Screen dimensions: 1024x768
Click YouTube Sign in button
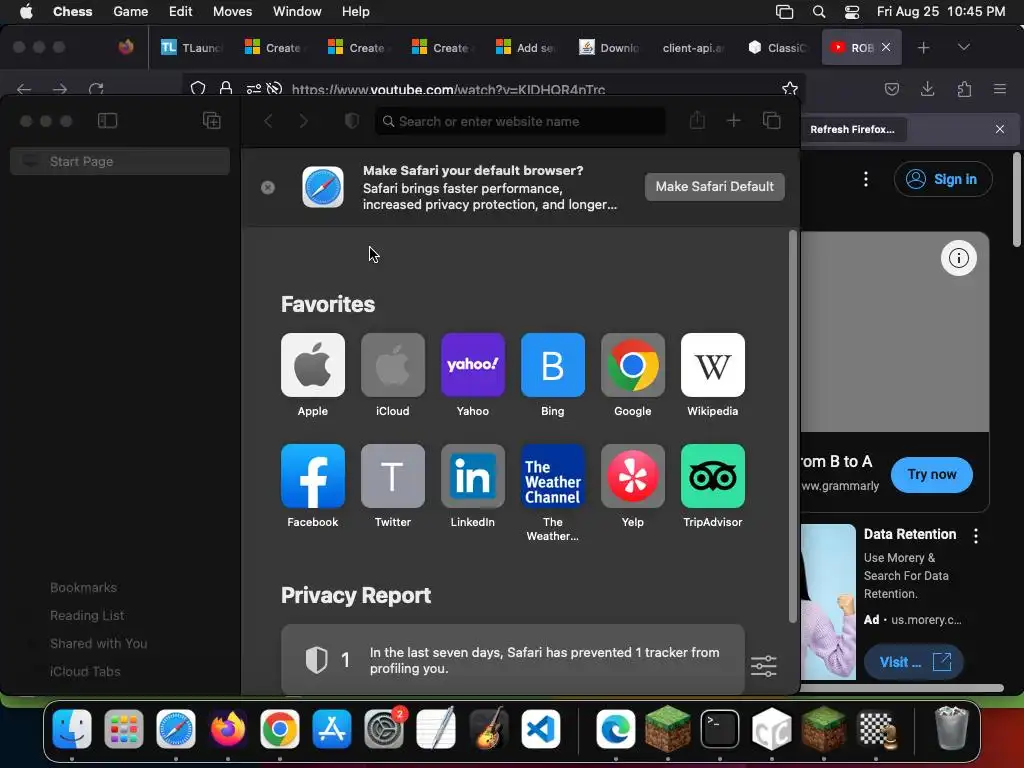(x=943, y=179)
